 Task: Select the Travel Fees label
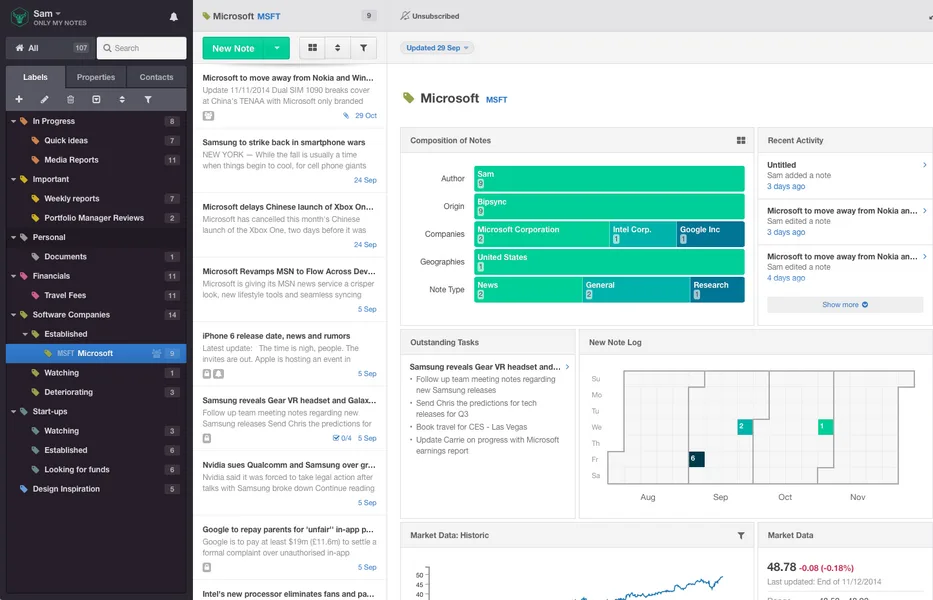click(96, 295)
